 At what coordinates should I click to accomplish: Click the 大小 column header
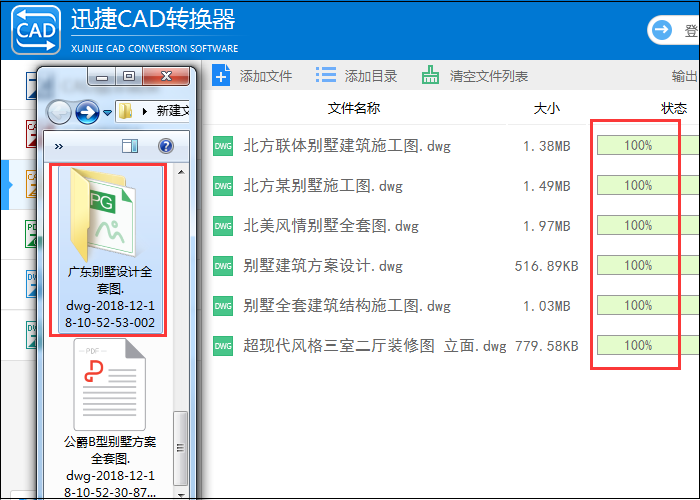click(547, 108)
